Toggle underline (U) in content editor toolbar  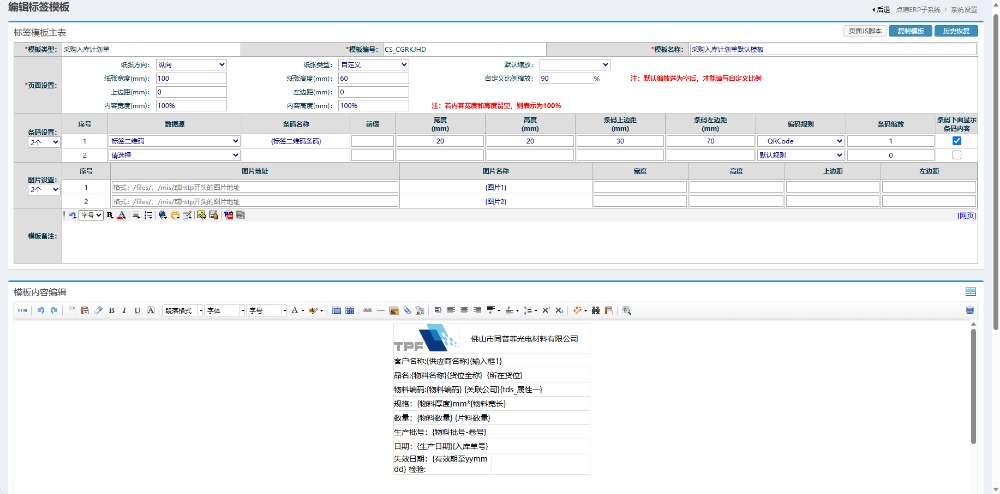pyautogui.click(x=137, y=310)
